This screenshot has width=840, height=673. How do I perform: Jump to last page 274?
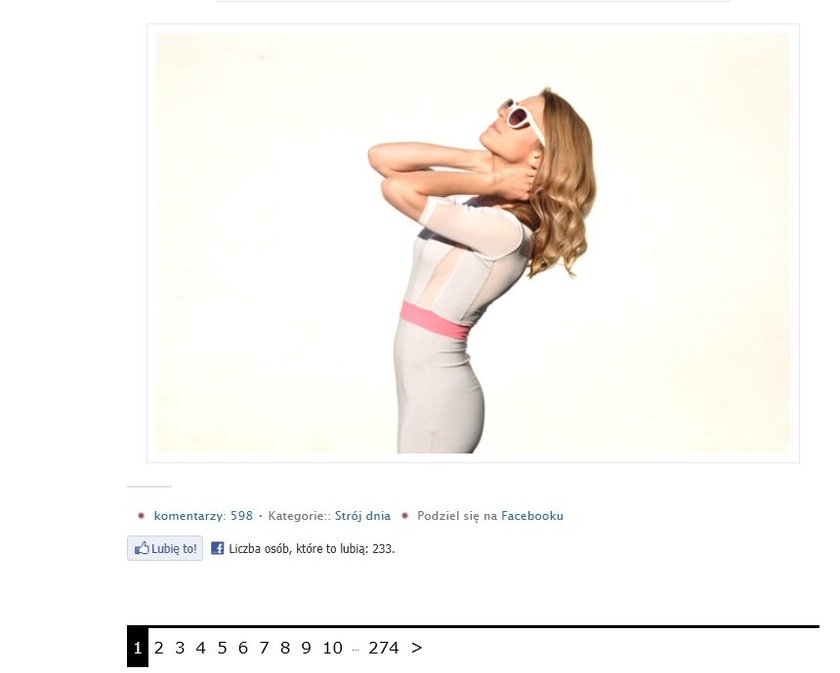click(384, 648)
